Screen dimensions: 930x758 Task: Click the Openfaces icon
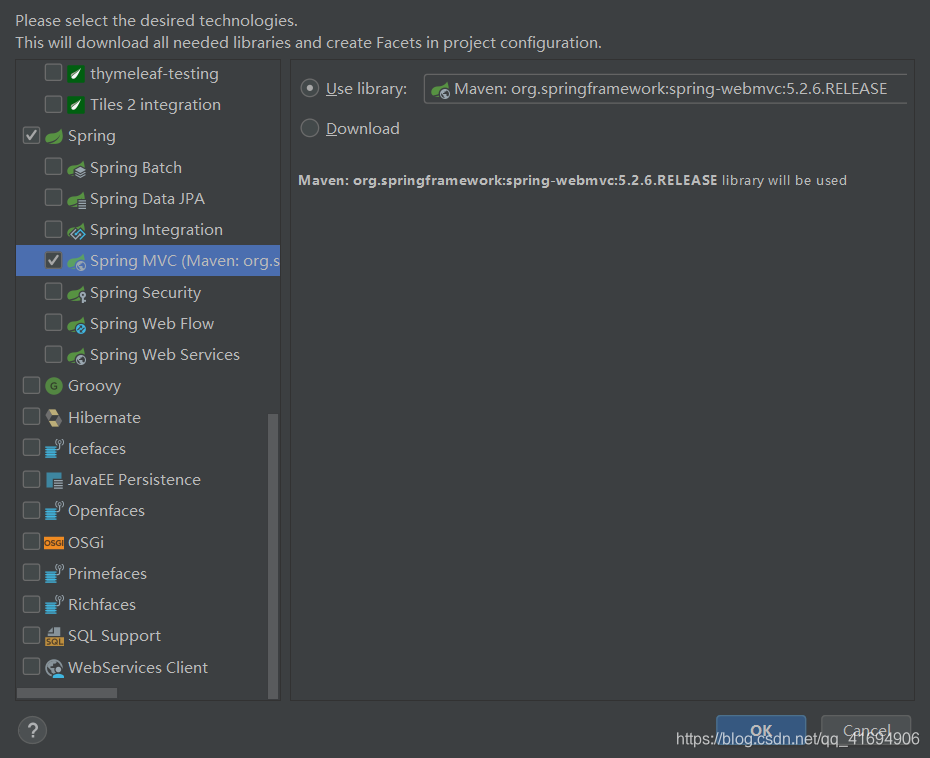click(x=54, y=511)
